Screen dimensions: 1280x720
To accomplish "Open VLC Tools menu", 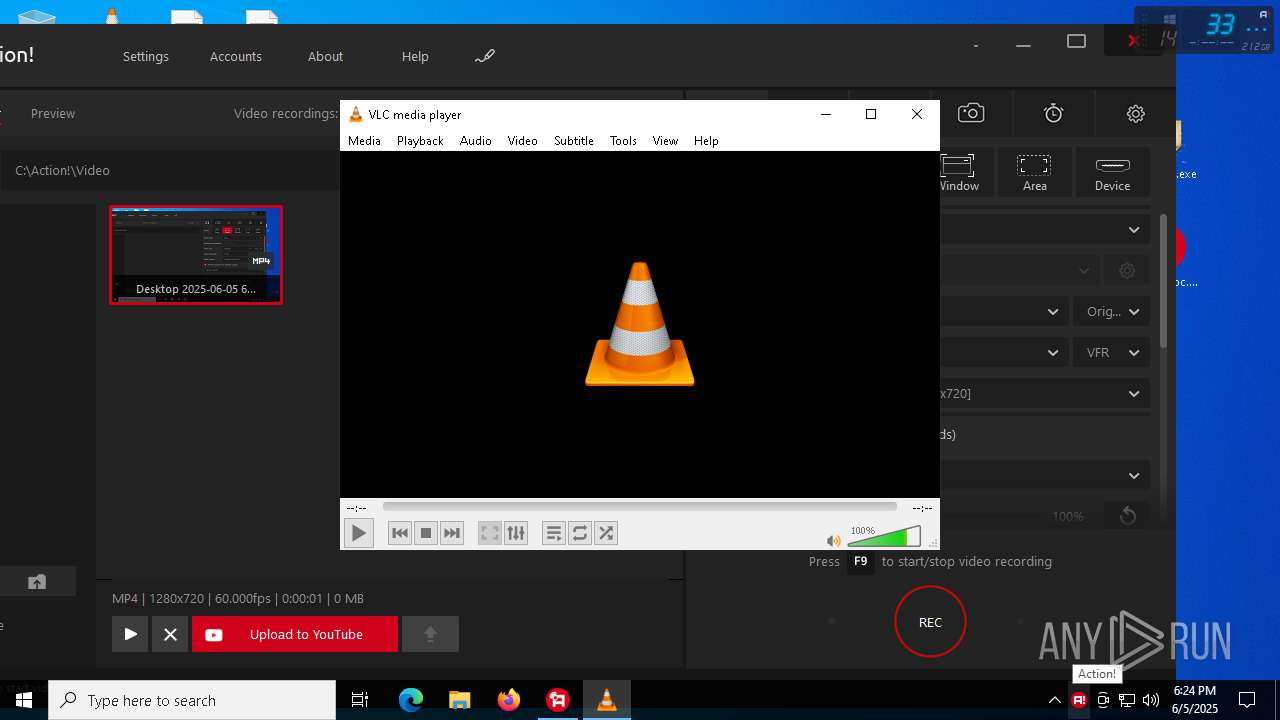I will [x=623, y=141].
